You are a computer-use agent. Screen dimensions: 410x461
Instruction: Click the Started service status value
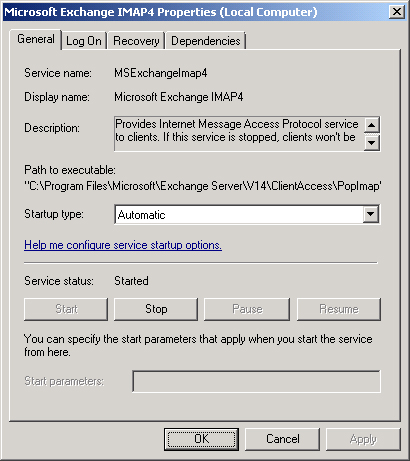(x=131, y=281)
